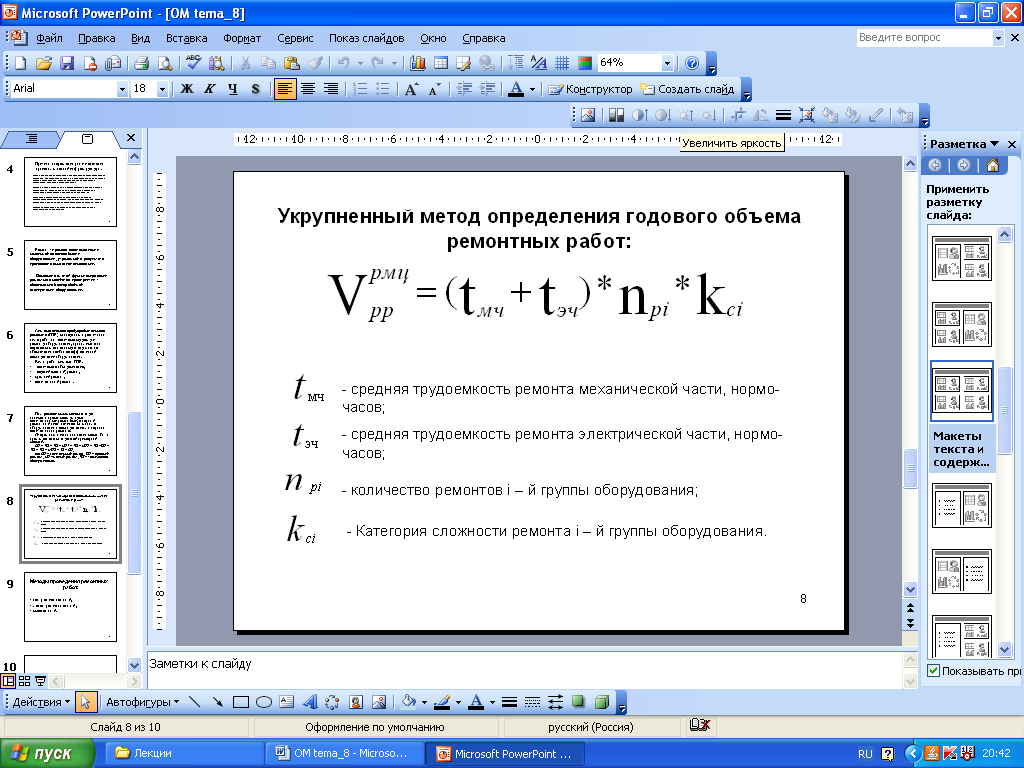Image resolution: width=1024 pixels, height=768 pixels.
Task: Open line style in Picture toolbar
Action: 784,116
